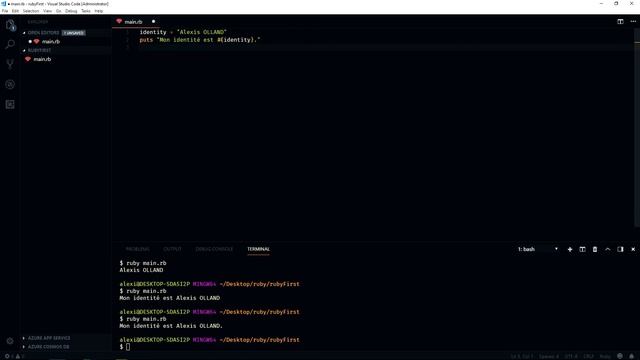Move panel to the right side
Screen dimensions: 640x360
(x=620, y=249)
